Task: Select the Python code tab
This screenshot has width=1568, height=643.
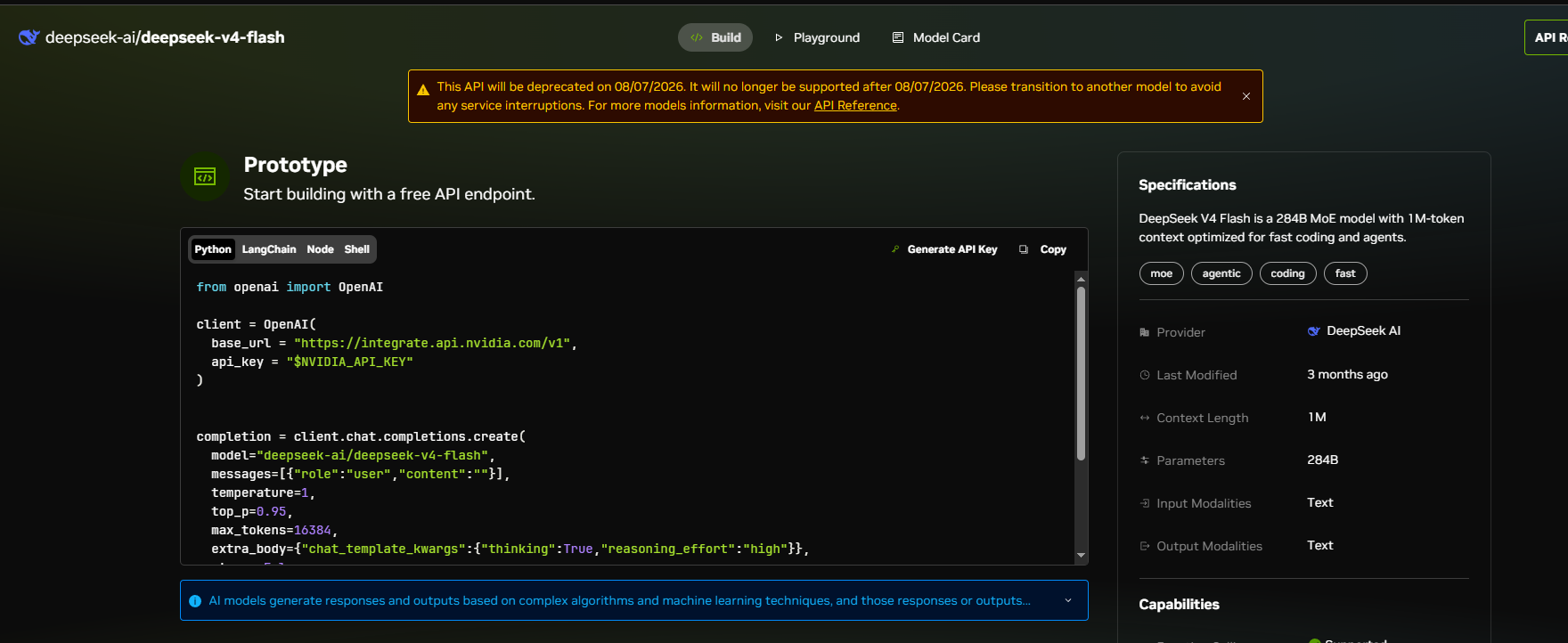Action: tap(213, 249)
